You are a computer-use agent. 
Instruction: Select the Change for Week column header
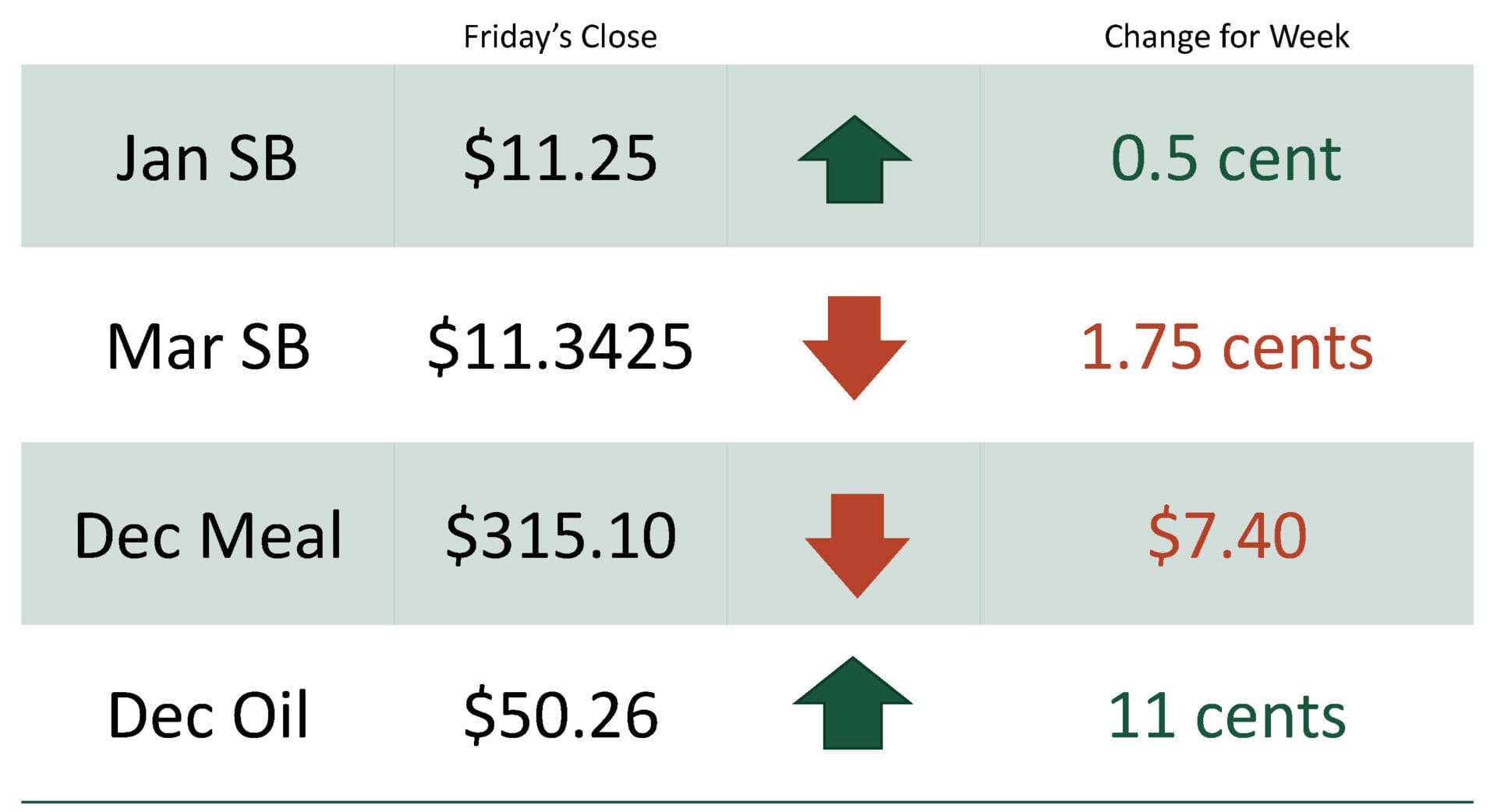pyautogui.click(x=1226, y=37)
